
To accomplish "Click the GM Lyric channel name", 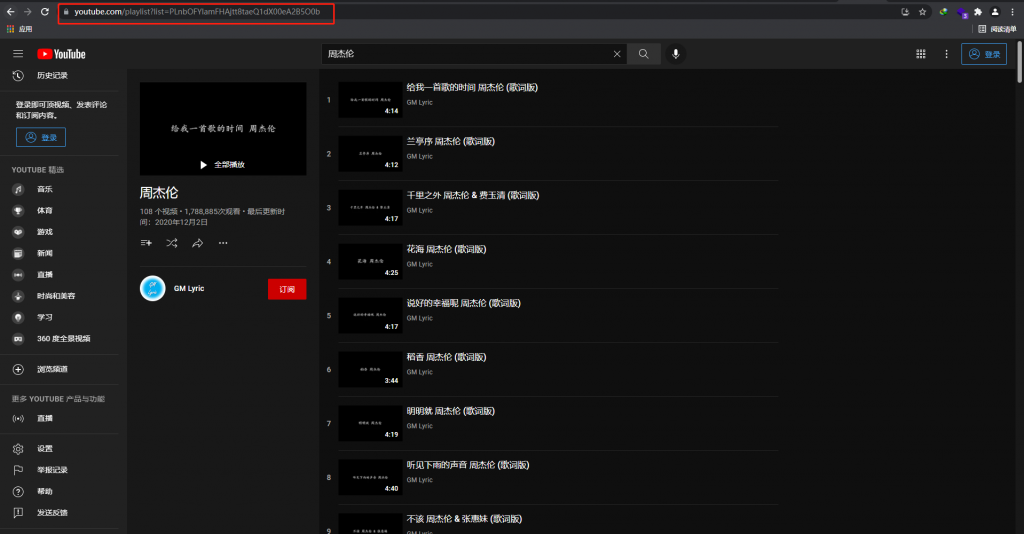I will [x=189, y=289].
